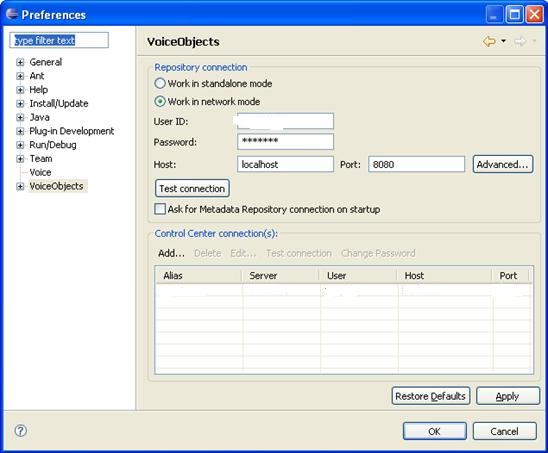Viewport: 548px width, 453px height.
Task: Click the Apply button
Action: coord(508,396)
